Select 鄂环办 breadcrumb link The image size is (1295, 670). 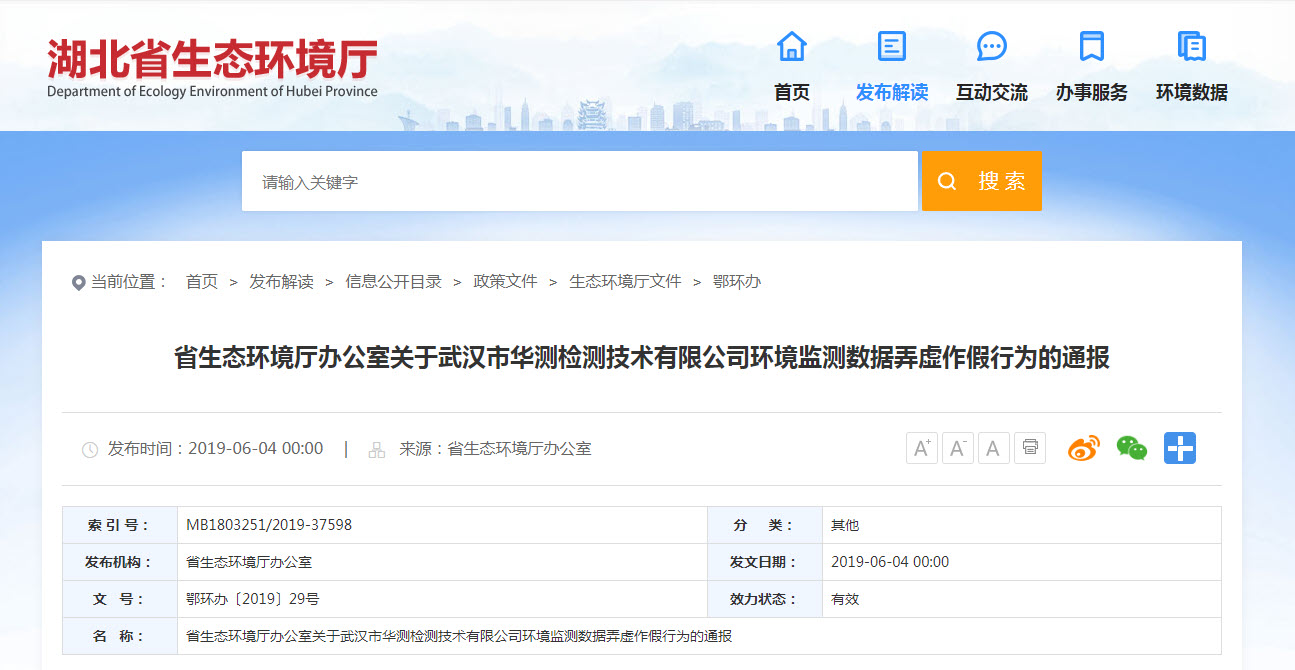point(737,282)
